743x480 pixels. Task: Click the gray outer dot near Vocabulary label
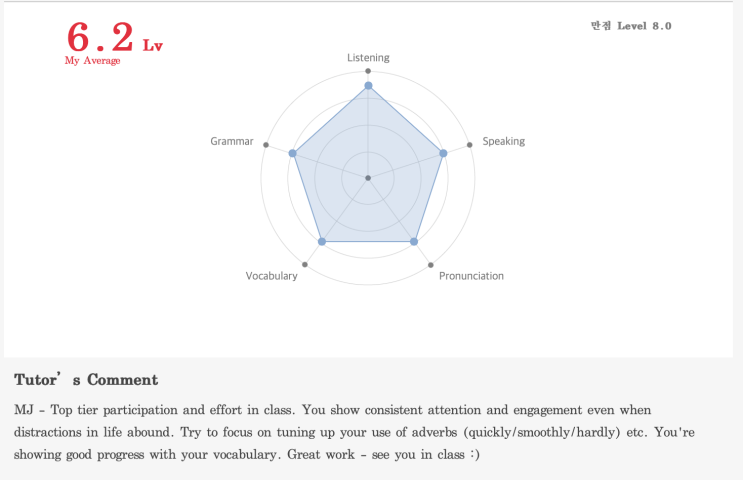click(305, 265)
